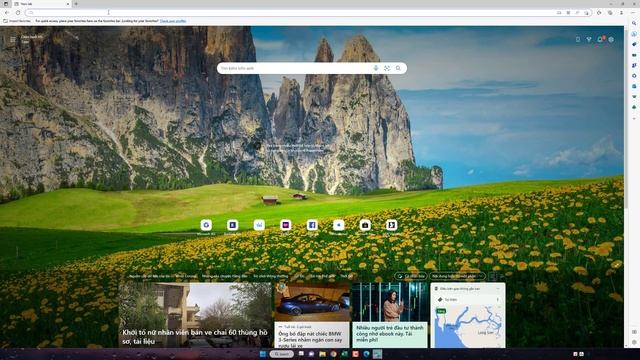
Task: Open Microsoft Edge from taskbar
Action: coord(367,354)
